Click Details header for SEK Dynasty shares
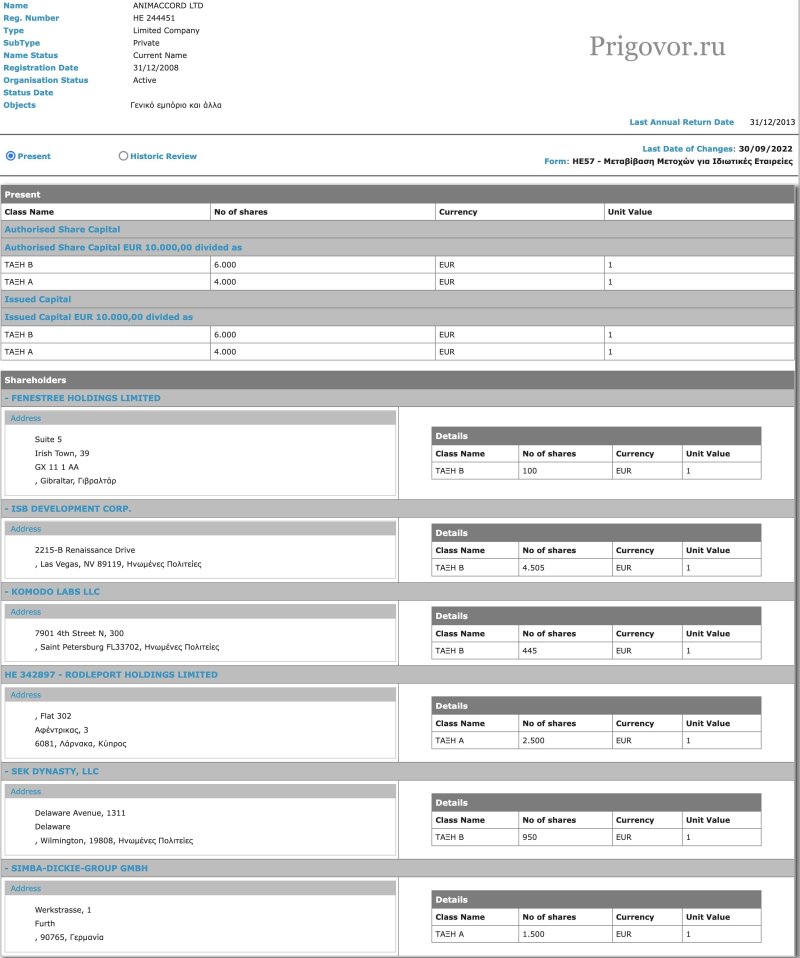The width and height of the screenshot is (800, 958). (451, 802)
